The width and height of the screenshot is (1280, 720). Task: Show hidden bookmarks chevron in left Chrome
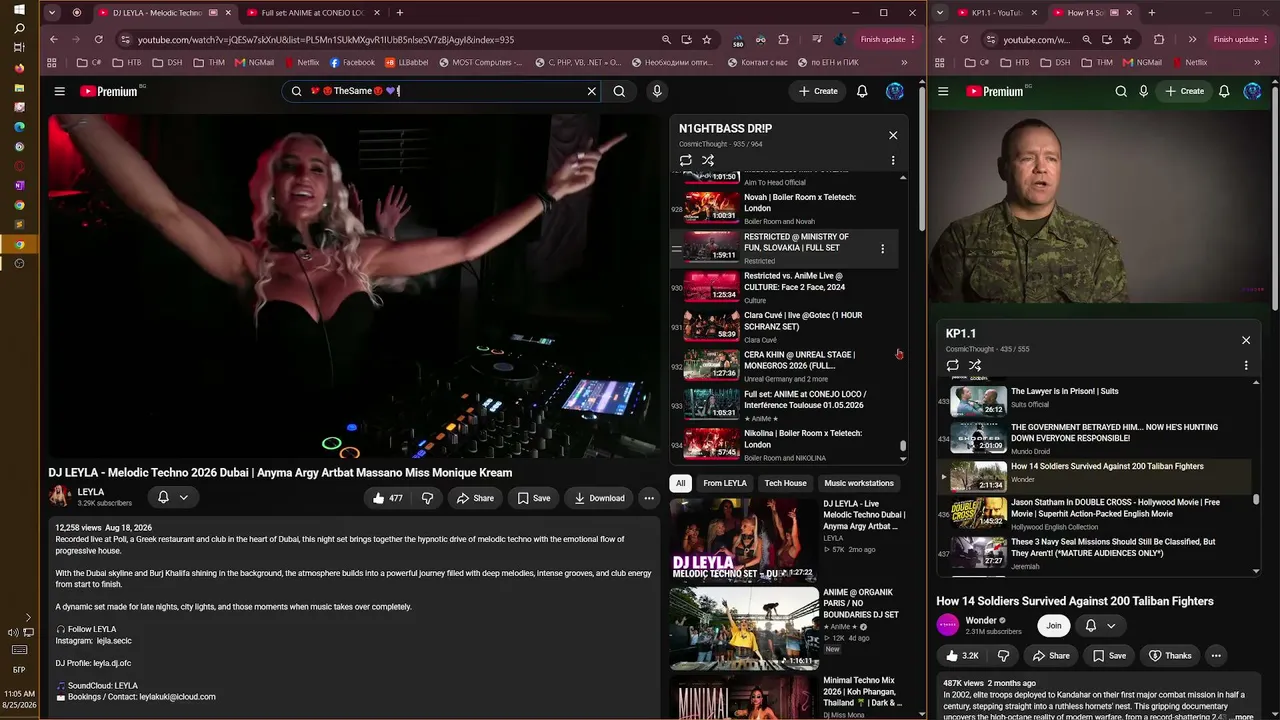(x=904, y=62)
